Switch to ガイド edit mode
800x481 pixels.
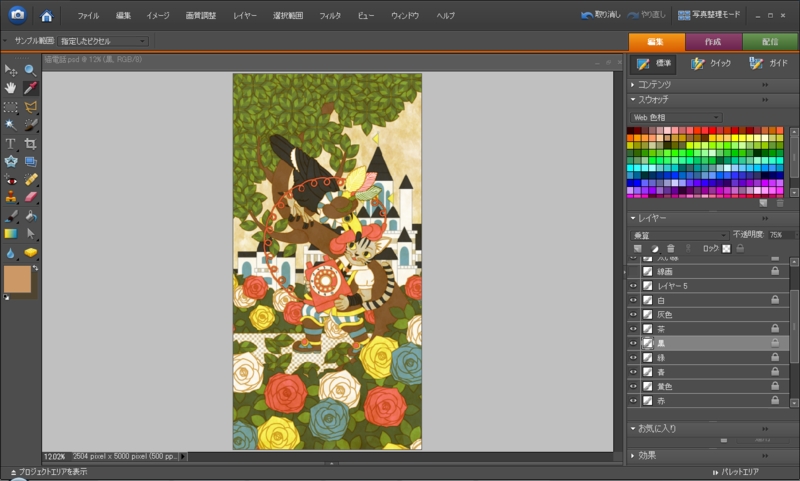coord(768,63)
